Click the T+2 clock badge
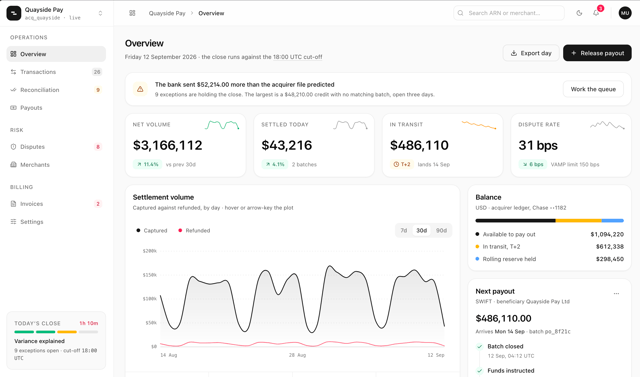 click(402, 164)
